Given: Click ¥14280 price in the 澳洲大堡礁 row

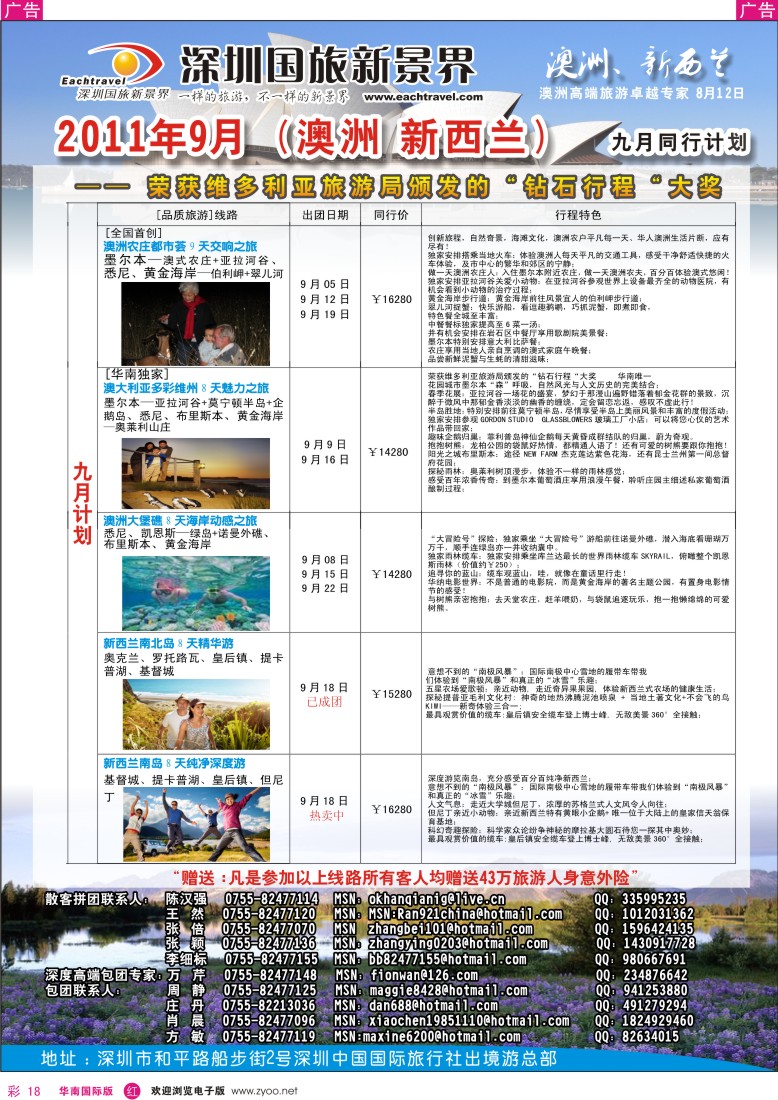Looking at the screenshot, I should pyautogui.click(x=392, y=574).
